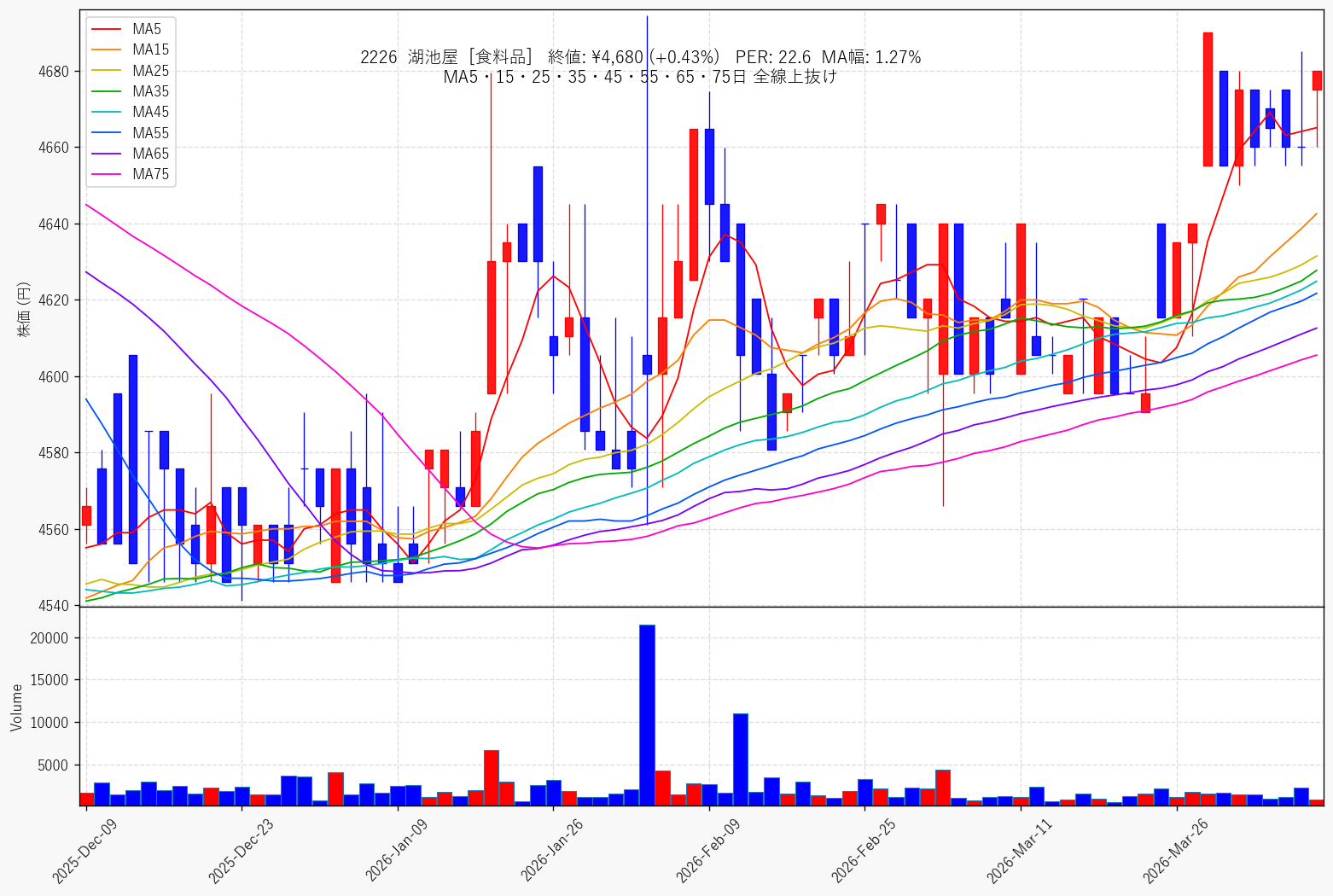Click the blue volume bar reaching 11000
1333x896 pixels.
click(741, 759)
